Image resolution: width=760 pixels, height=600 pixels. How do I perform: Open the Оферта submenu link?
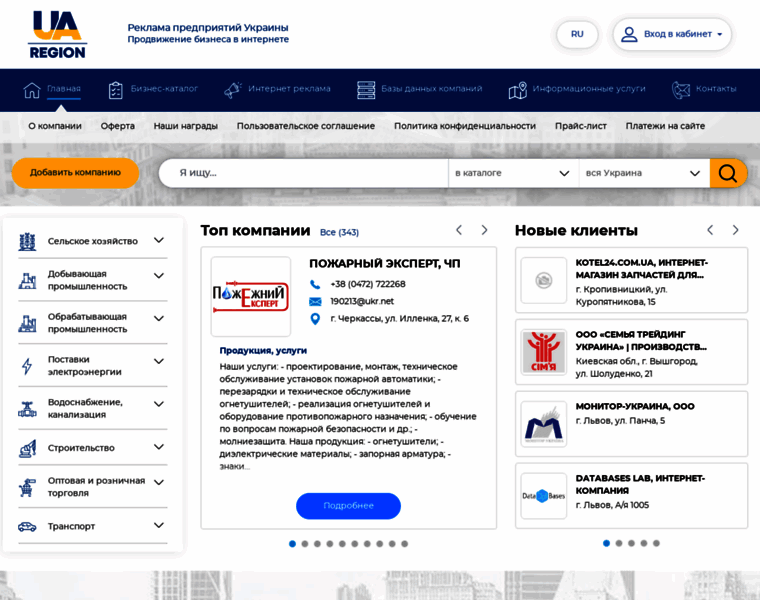pyautogui.click(x=118, y=126)
